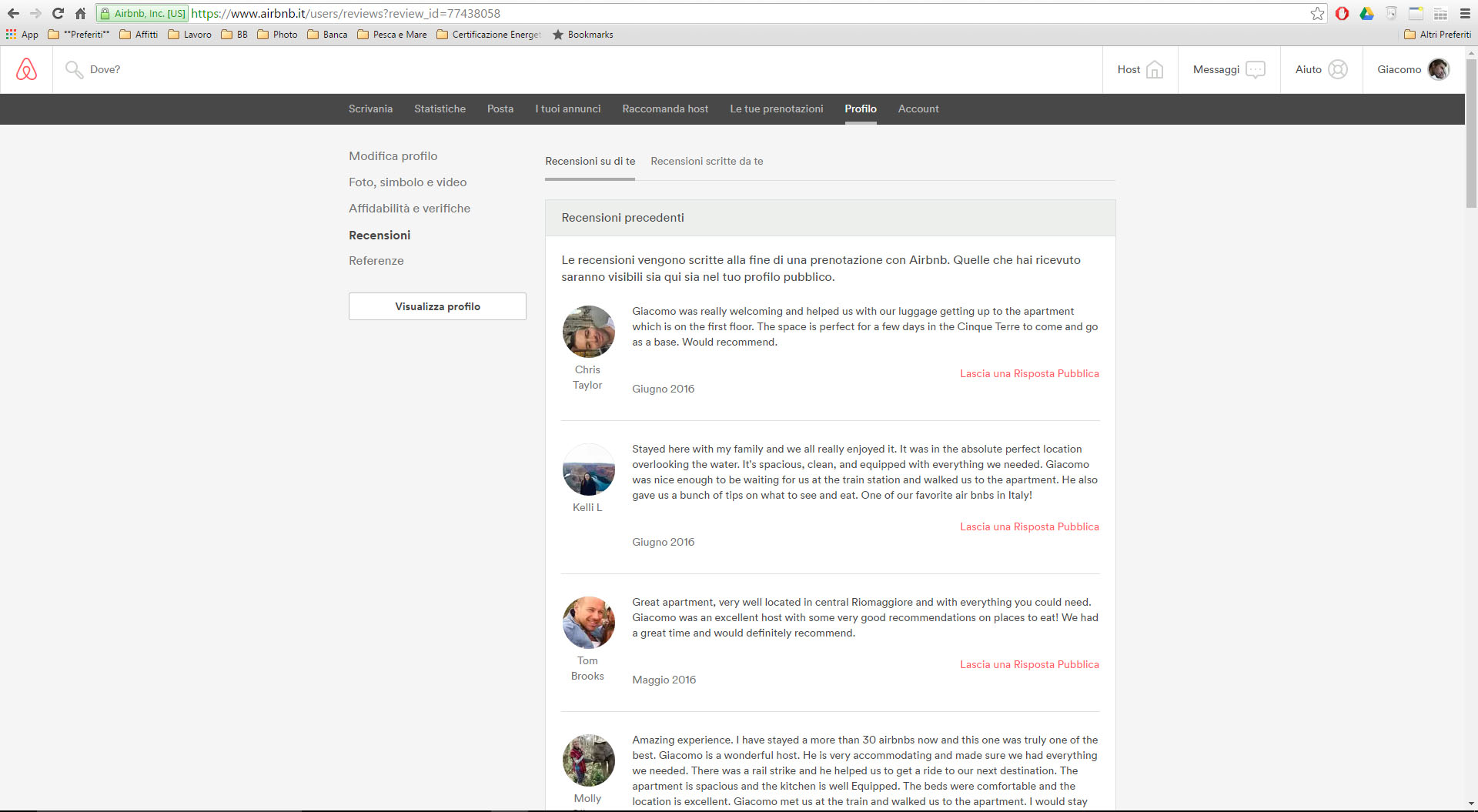Click the browser reload icon
Screen dimensions: 1478x812
(x=58, y=13)
